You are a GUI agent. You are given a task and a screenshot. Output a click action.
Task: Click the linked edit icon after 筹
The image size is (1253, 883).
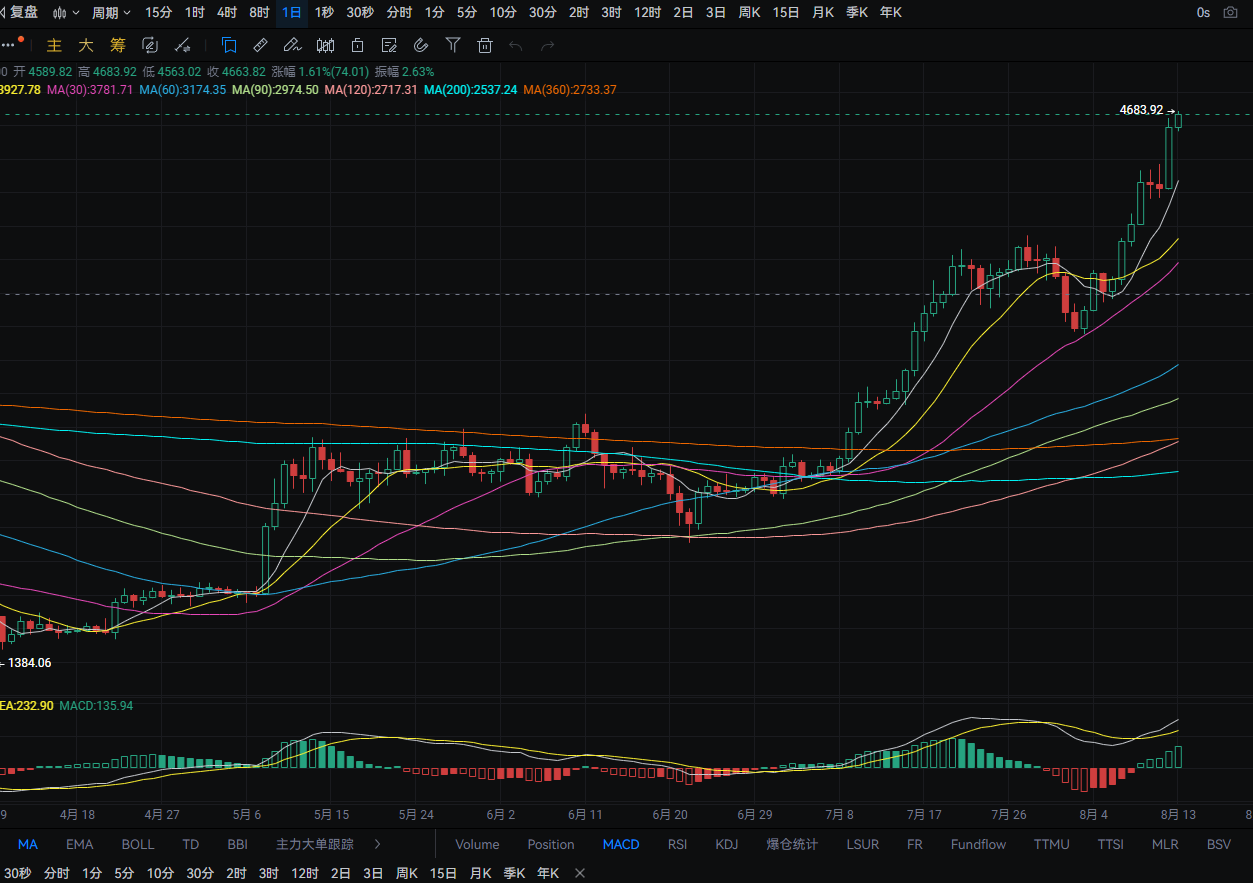(150, 45)
